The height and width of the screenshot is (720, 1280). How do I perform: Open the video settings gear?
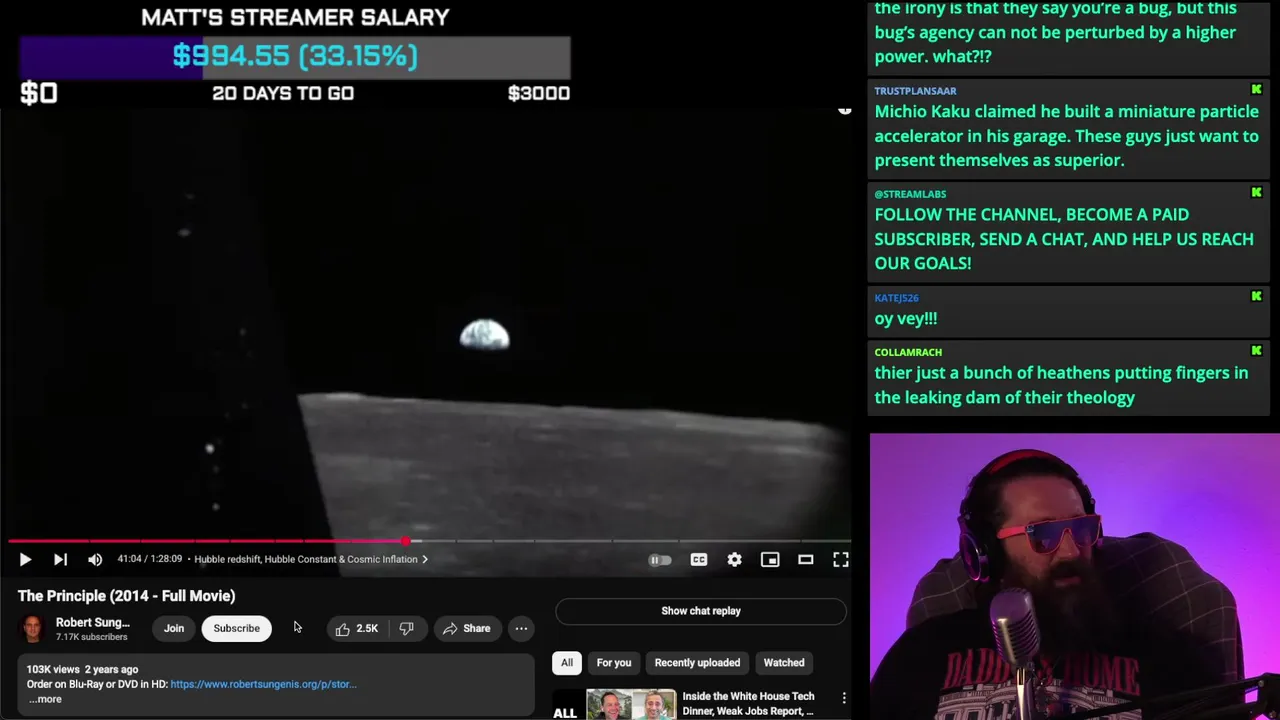[735, 560]
